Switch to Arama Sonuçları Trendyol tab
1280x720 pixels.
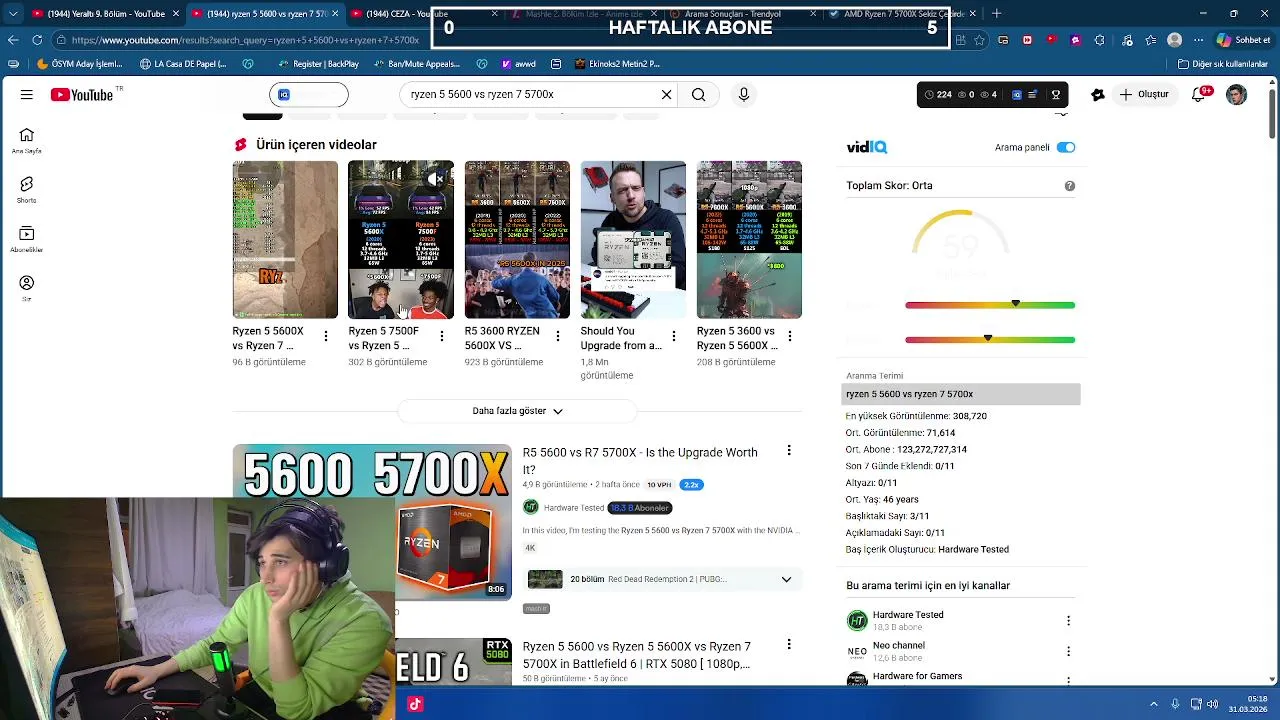(740, 14)
